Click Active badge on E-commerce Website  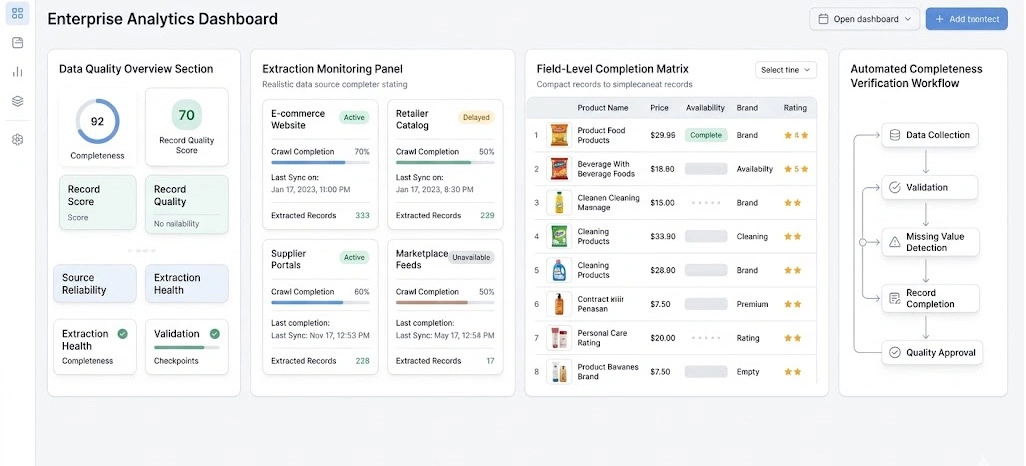pyautogui.click(x=354, y=118)
